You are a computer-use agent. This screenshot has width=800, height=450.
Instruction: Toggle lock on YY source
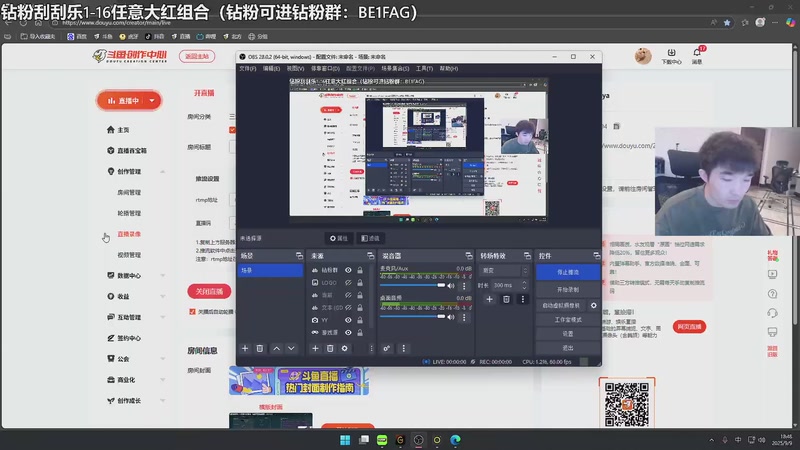[360, 320]
